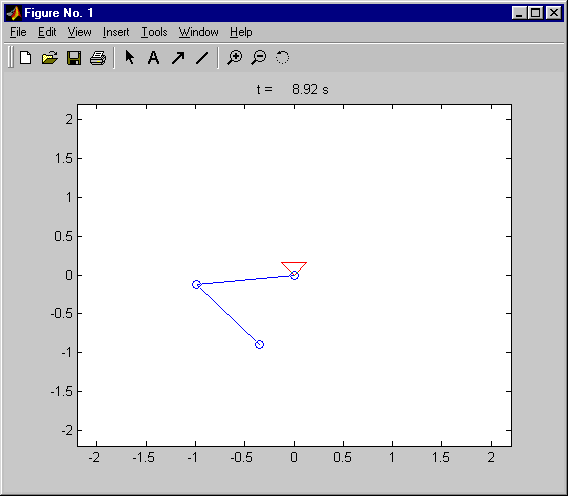Image resolution: width=568 pixels, height=496 pixels.
Task: Click the New Figure toolbar icon
Action: coord(25,58)
